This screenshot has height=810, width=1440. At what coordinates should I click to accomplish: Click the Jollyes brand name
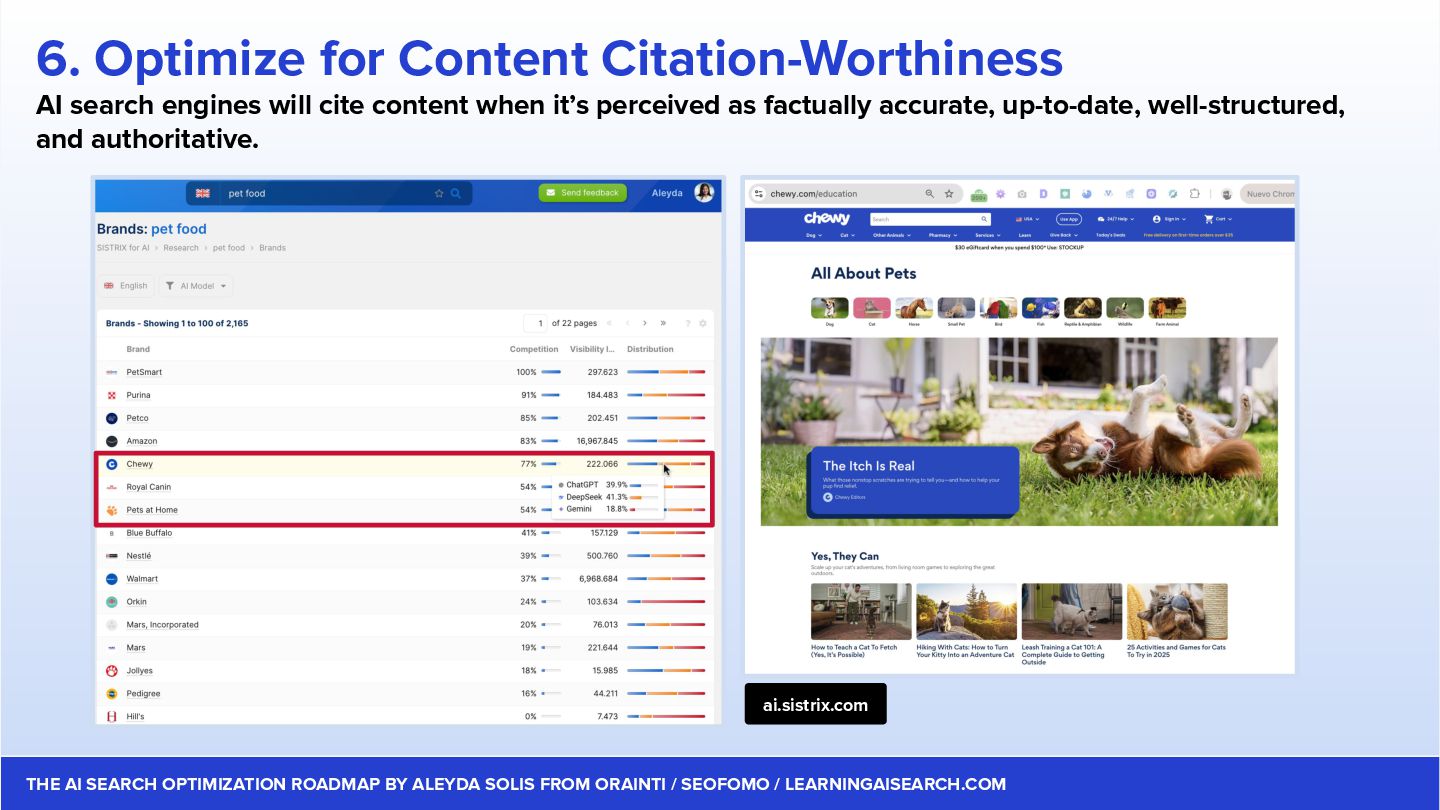point(139,671)
